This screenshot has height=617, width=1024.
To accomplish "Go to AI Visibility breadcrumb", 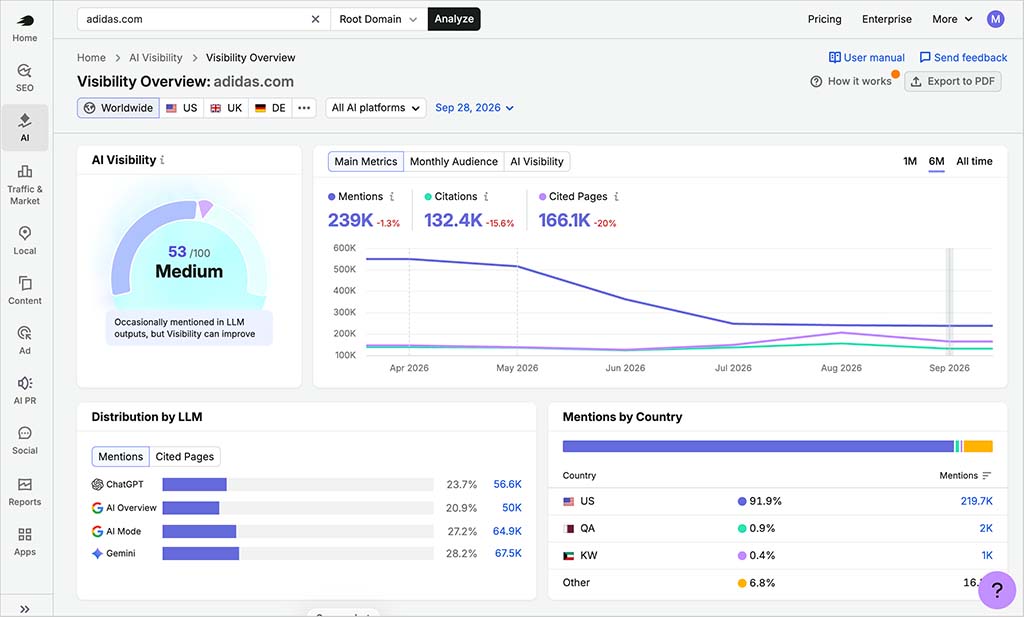I will pos(155,57).
